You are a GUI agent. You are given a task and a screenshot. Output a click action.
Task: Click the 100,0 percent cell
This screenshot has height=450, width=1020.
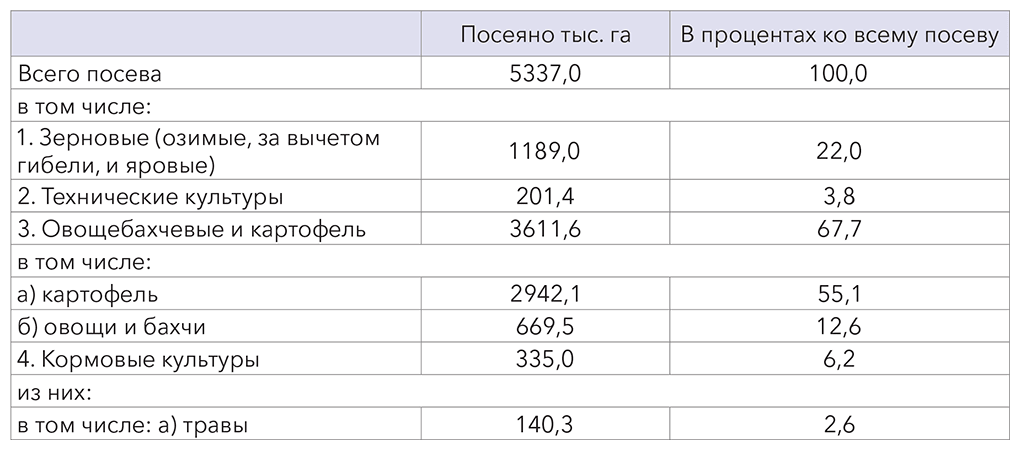click(840, 73)
